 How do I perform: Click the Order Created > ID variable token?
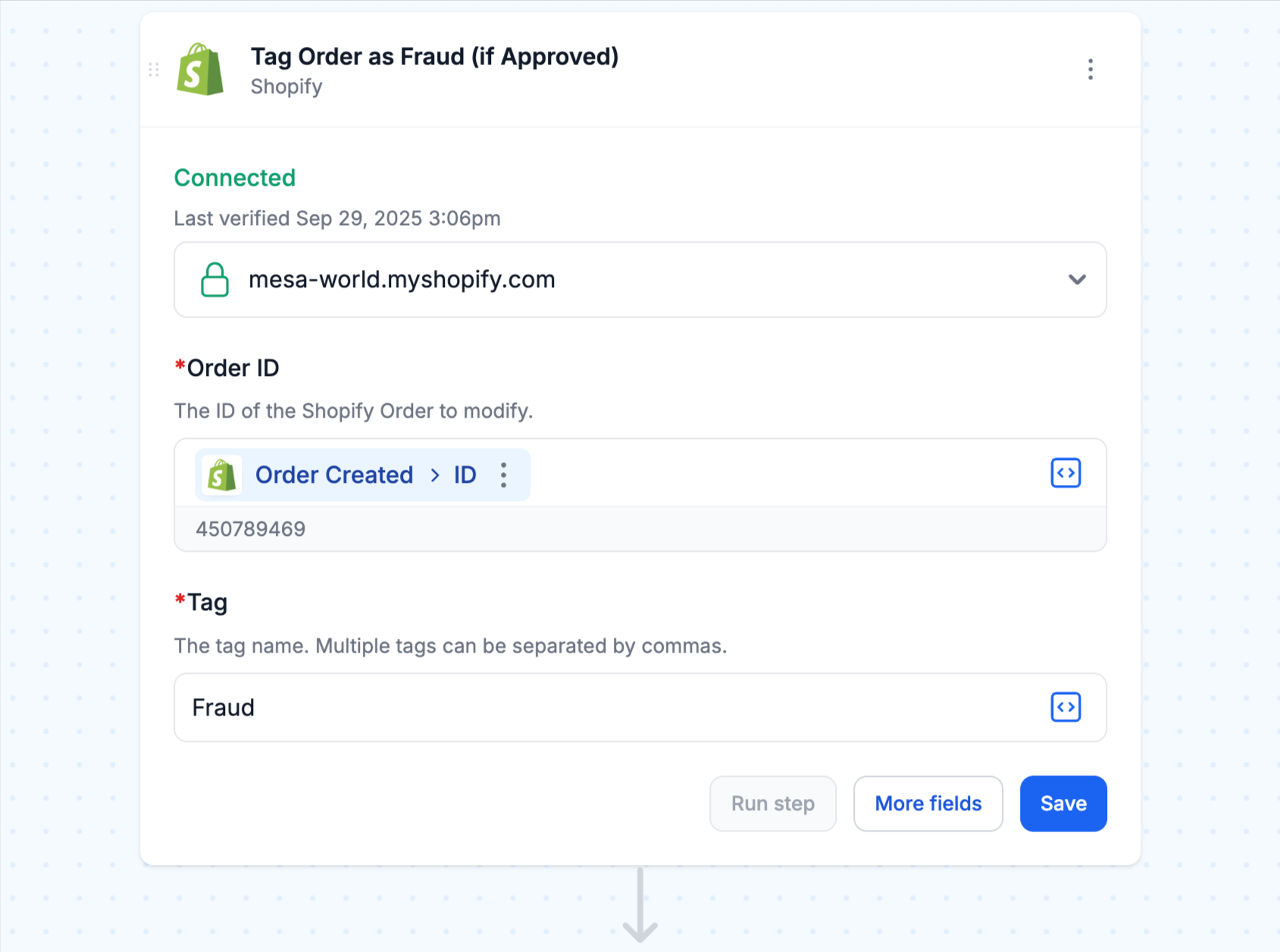[362, 475]
